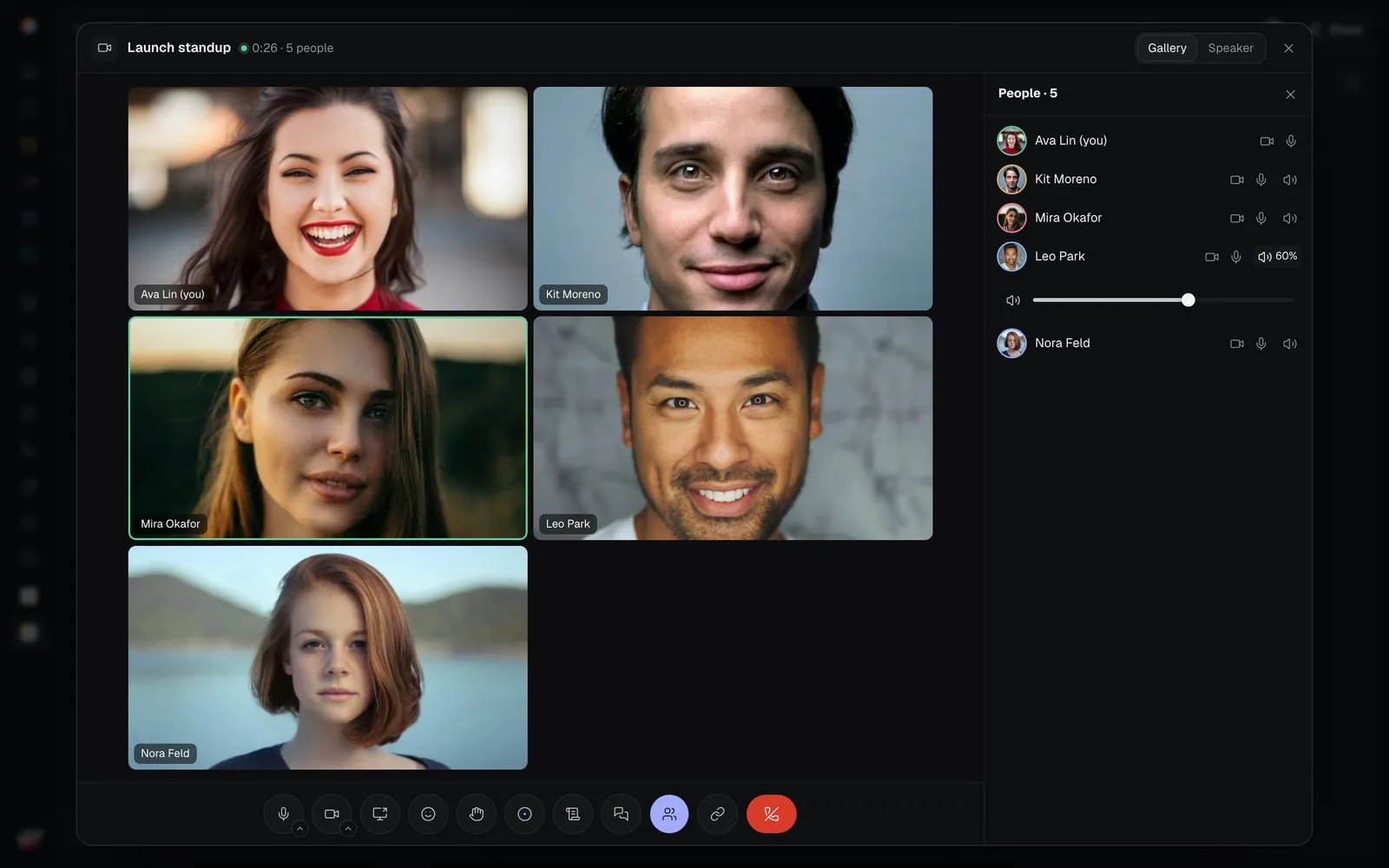Open Nora Feld's volume control
This screenshot has width=1389, height=868.
(x=1290, y=344)
